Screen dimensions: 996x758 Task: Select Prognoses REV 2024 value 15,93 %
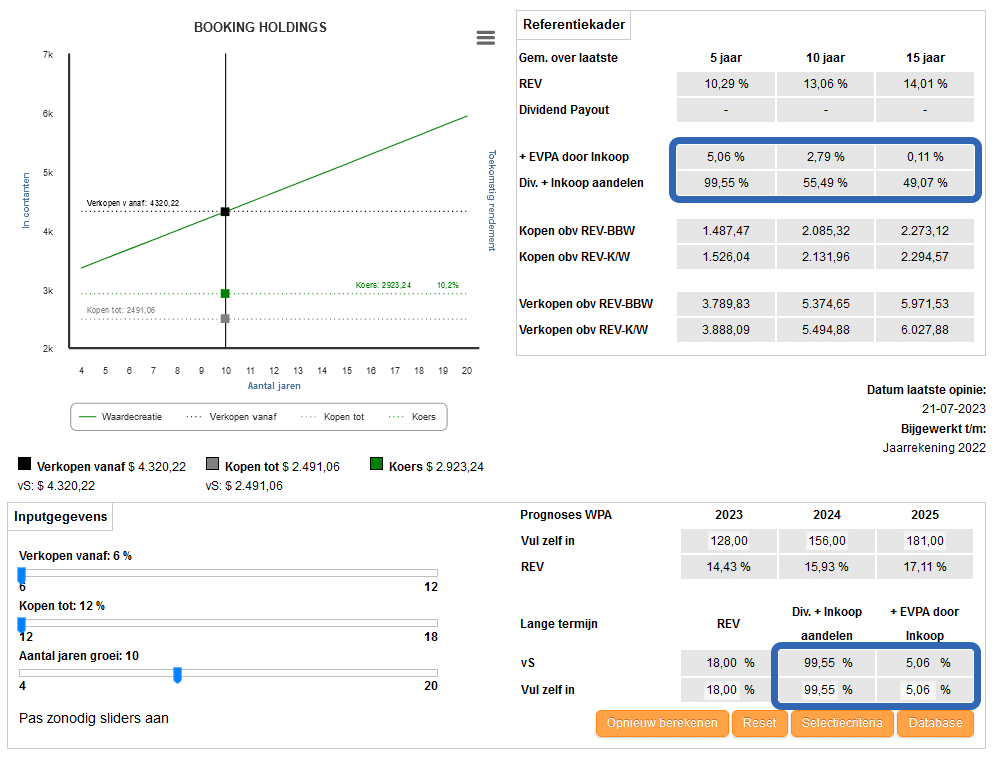(826, 567)
